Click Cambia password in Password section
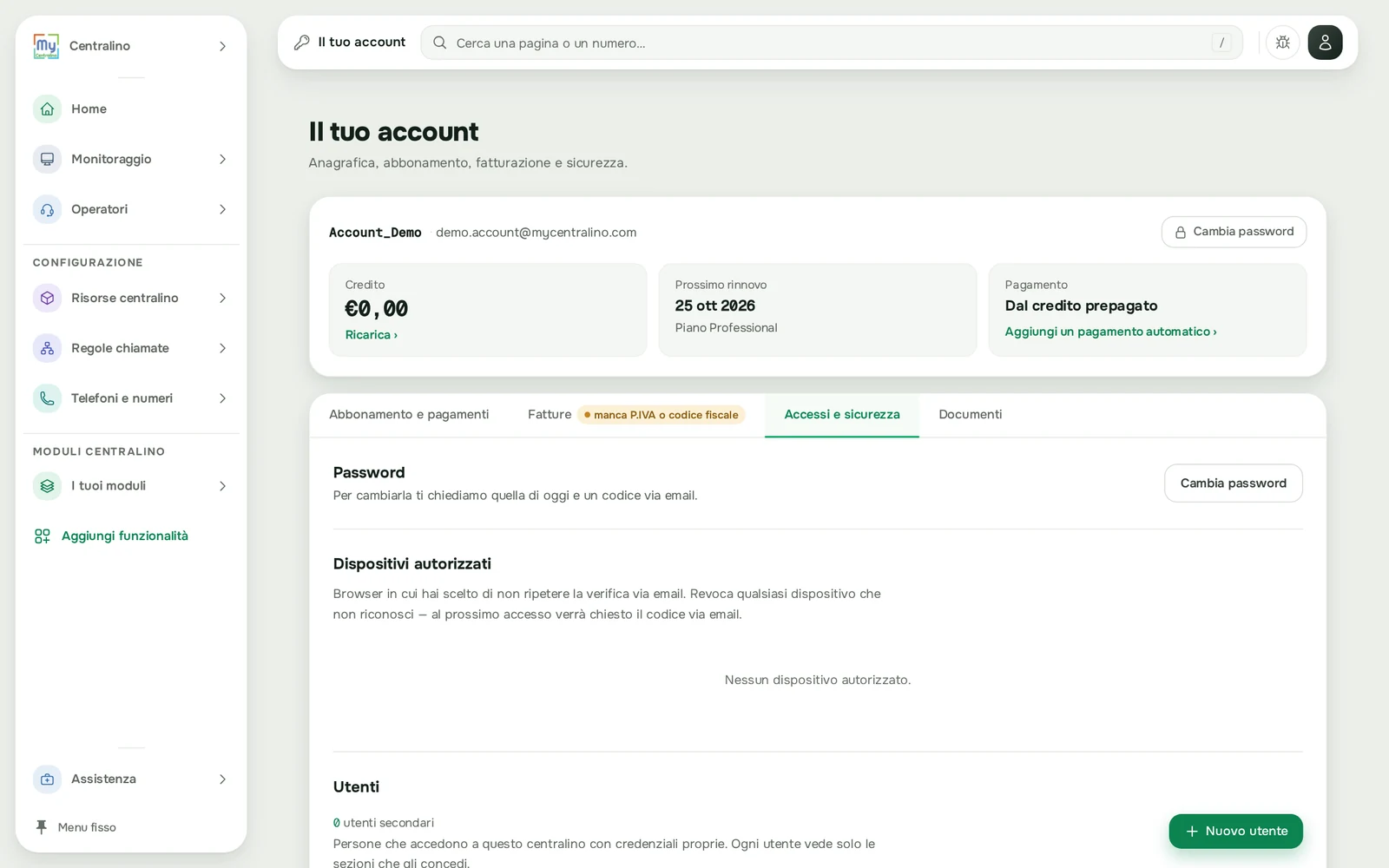This screenshot has width=1389, height=868. coord(1233,483)
